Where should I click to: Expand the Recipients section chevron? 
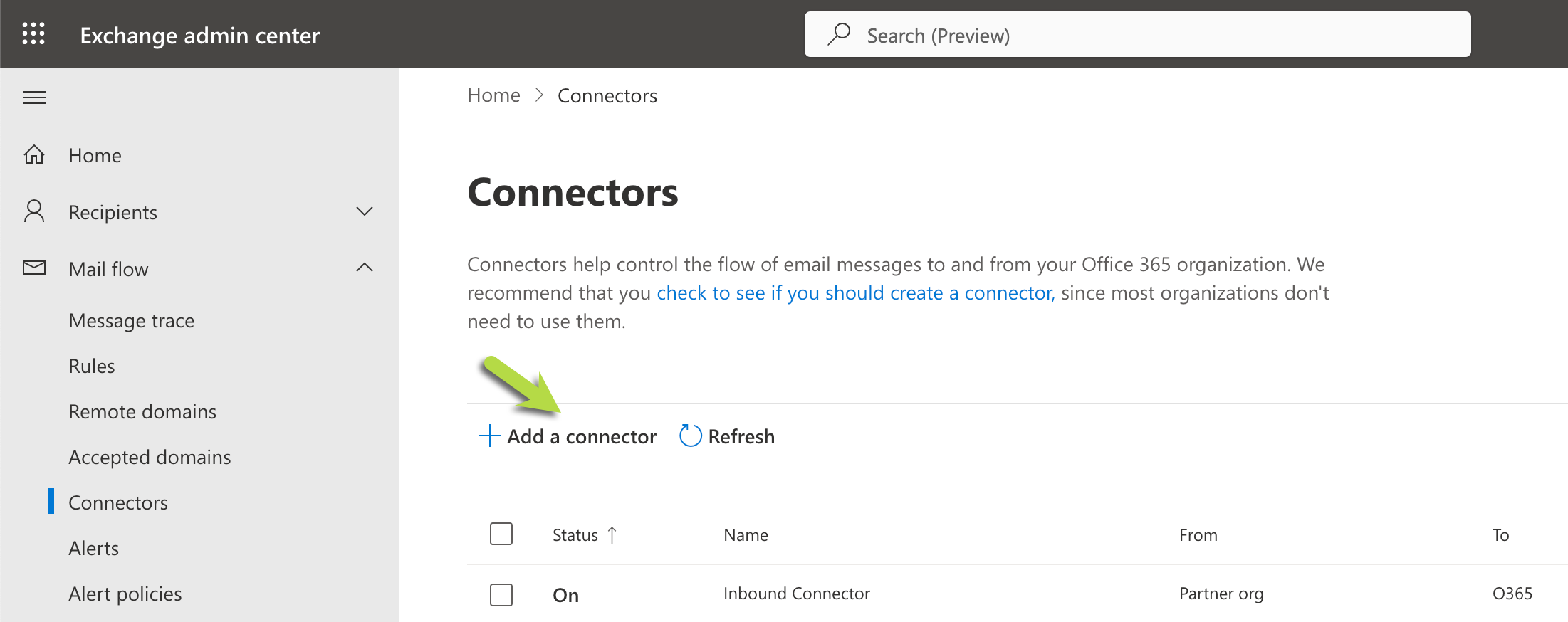click(365, 211)
